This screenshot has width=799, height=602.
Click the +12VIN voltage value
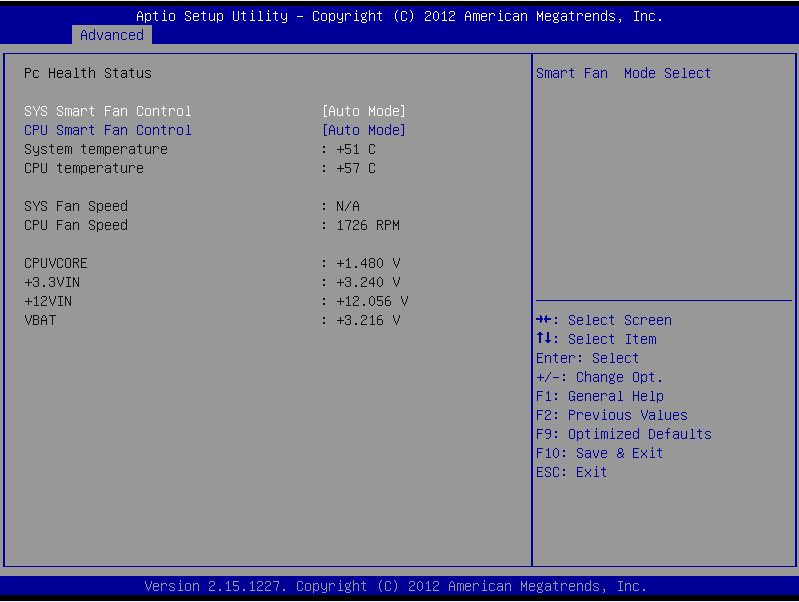tap(365, 301)
